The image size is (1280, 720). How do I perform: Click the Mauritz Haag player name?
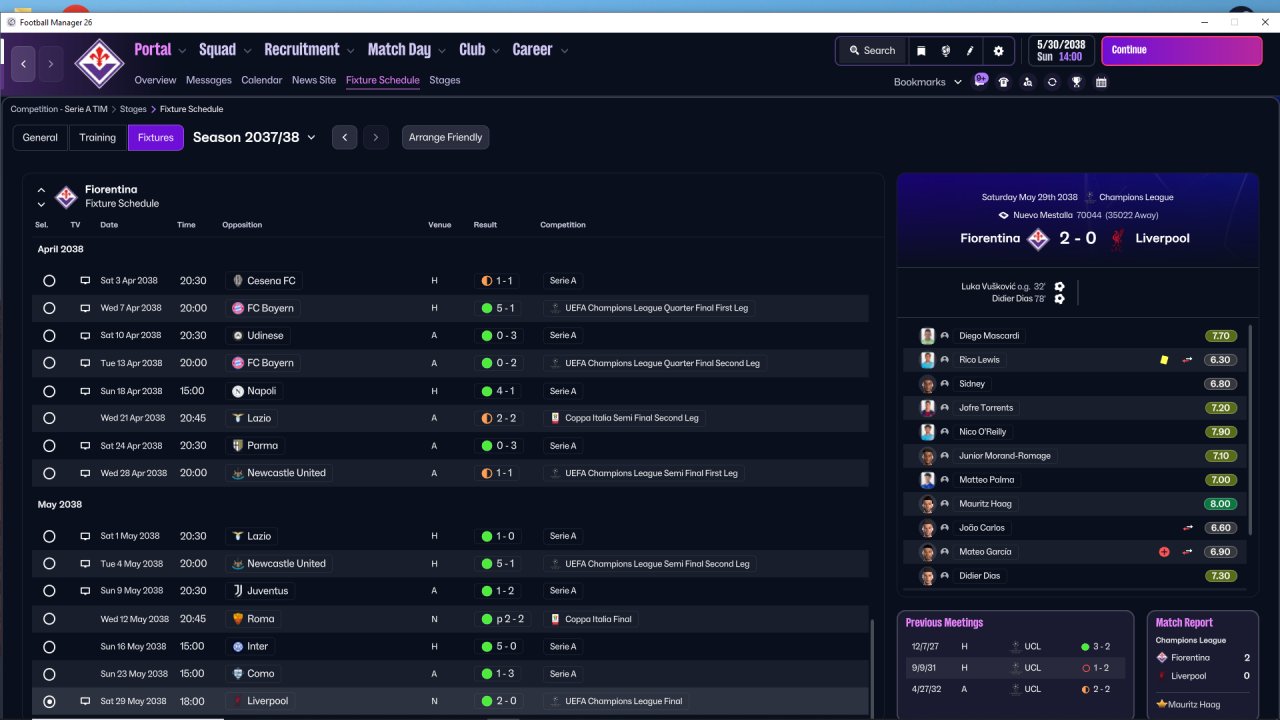[x=984, y=504]
